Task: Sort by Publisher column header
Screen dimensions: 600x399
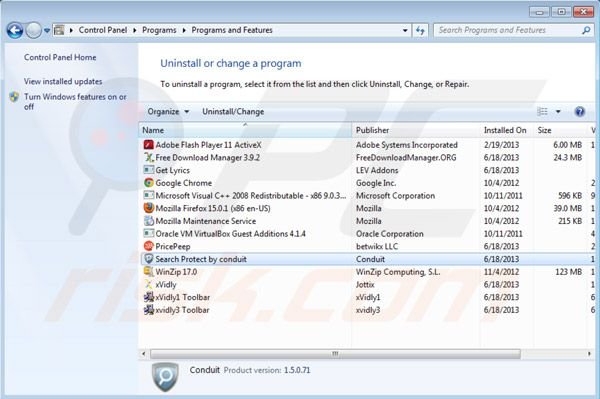Action: tap(416, 130)
